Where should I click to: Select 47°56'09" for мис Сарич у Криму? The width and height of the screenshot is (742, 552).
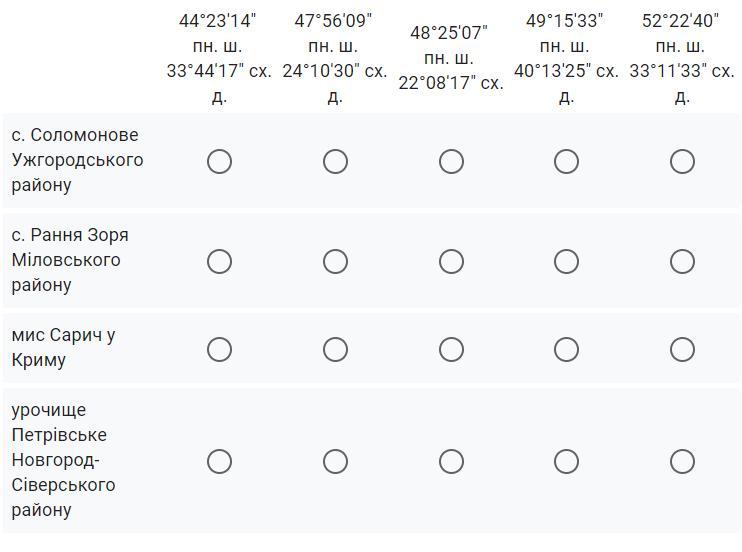[x=335, y=349]
